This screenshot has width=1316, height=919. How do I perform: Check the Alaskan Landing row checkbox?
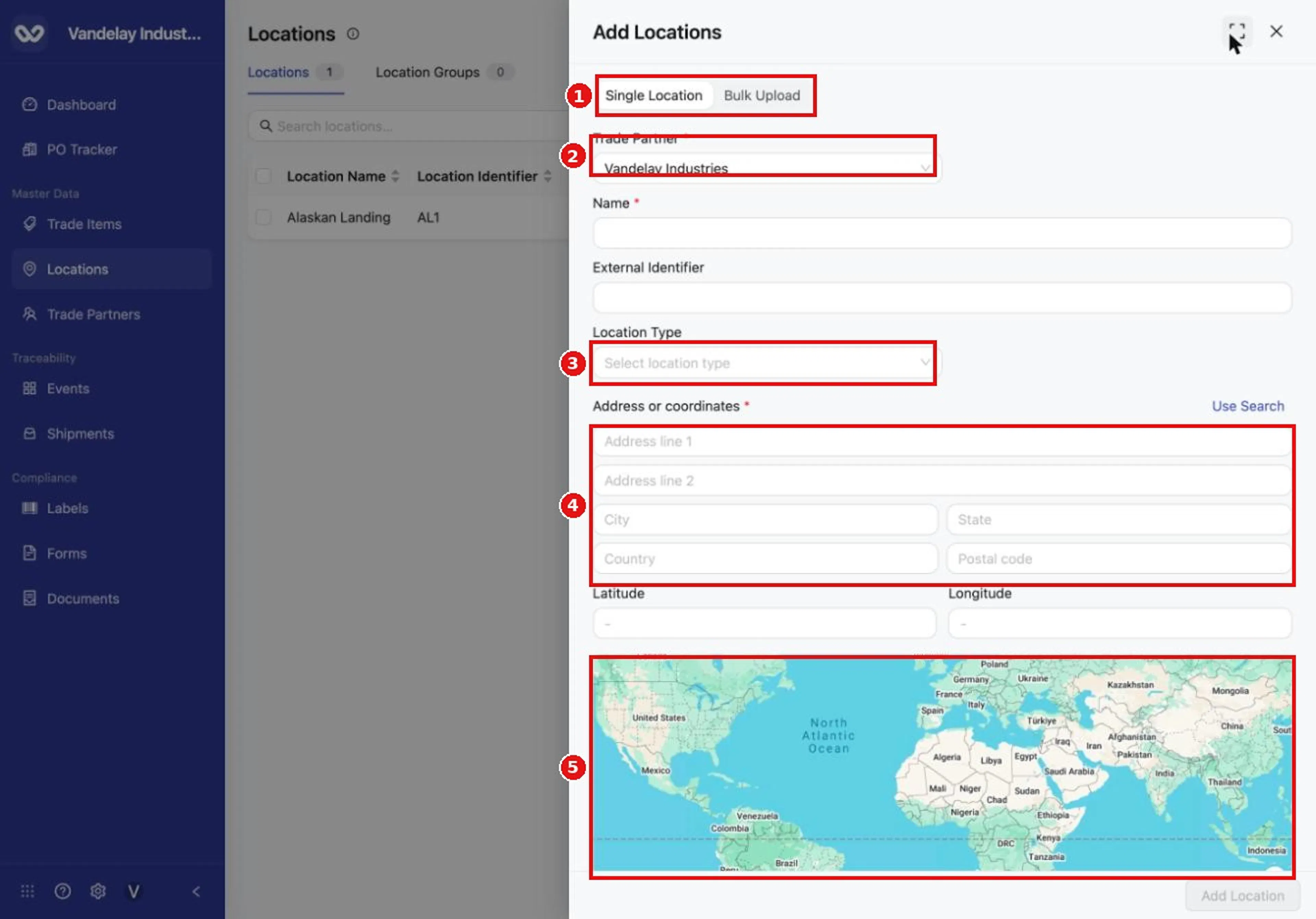pyautogui.click(x=264, y=217)
